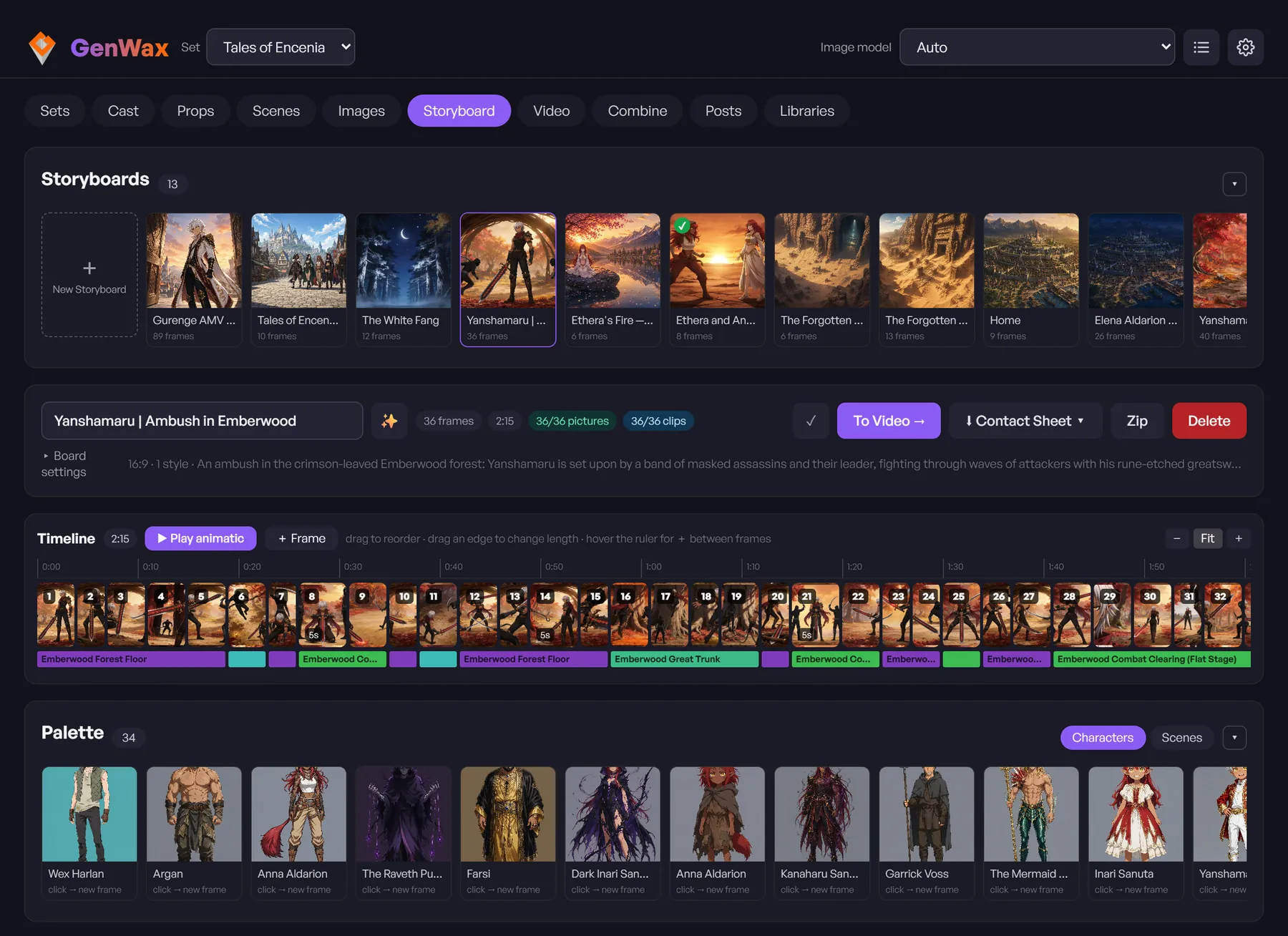The width and height of the screenshot is (1288, 936).
Task: Toggle Fit zoom for the timeline
Action: click(x=1208, y=538)
